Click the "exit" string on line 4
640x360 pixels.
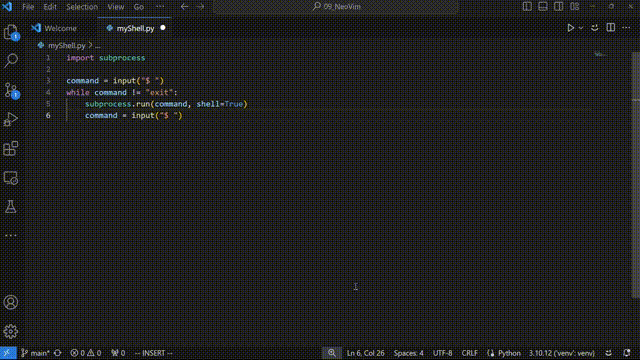159,92
